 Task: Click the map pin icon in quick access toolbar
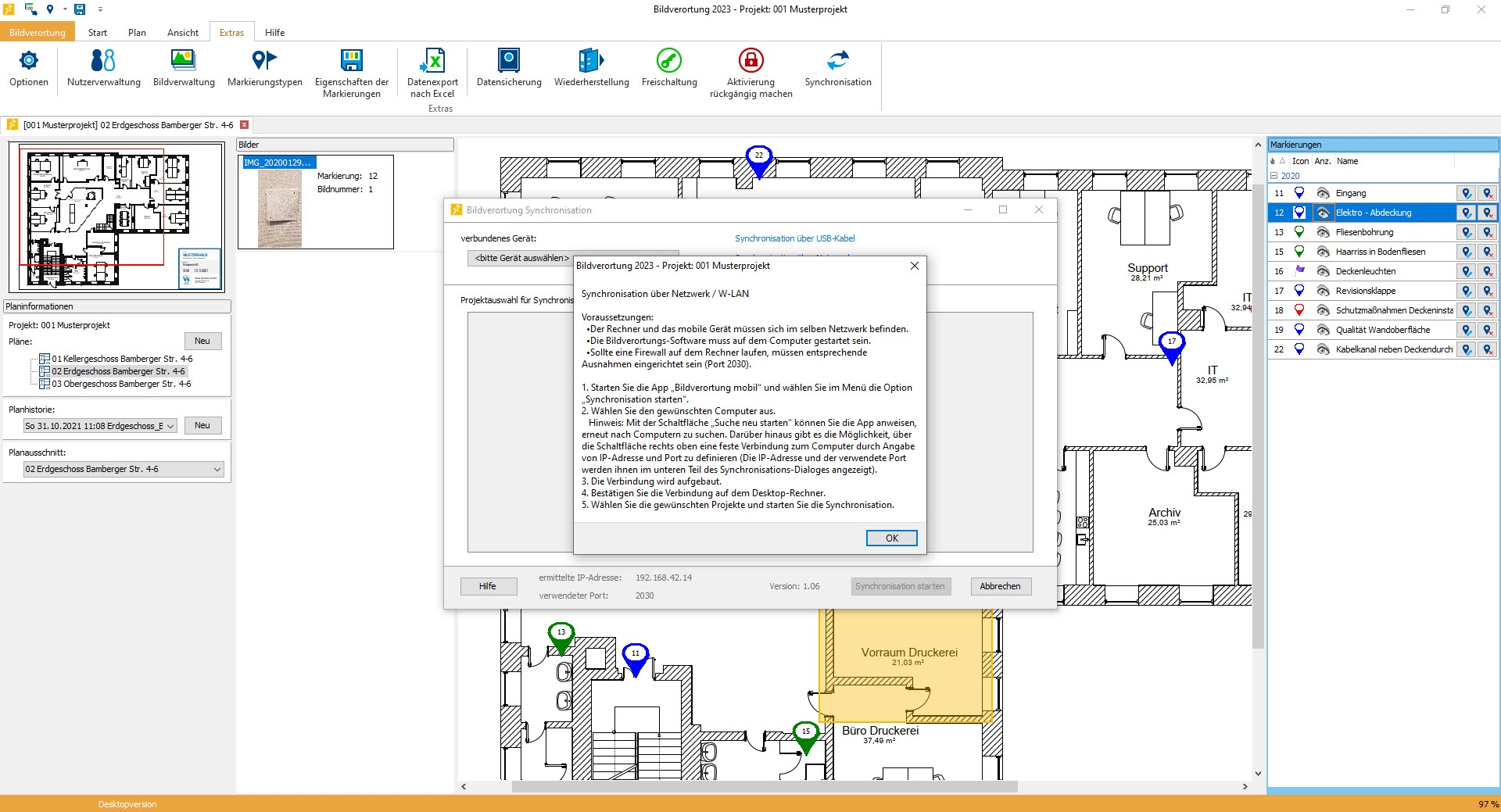tap(50, 9)
